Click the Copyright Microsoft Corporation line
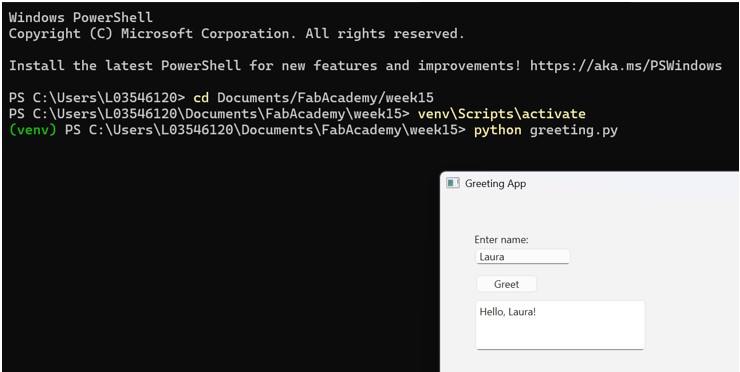This screenshot has width=740, height=372. pos(237,34)
